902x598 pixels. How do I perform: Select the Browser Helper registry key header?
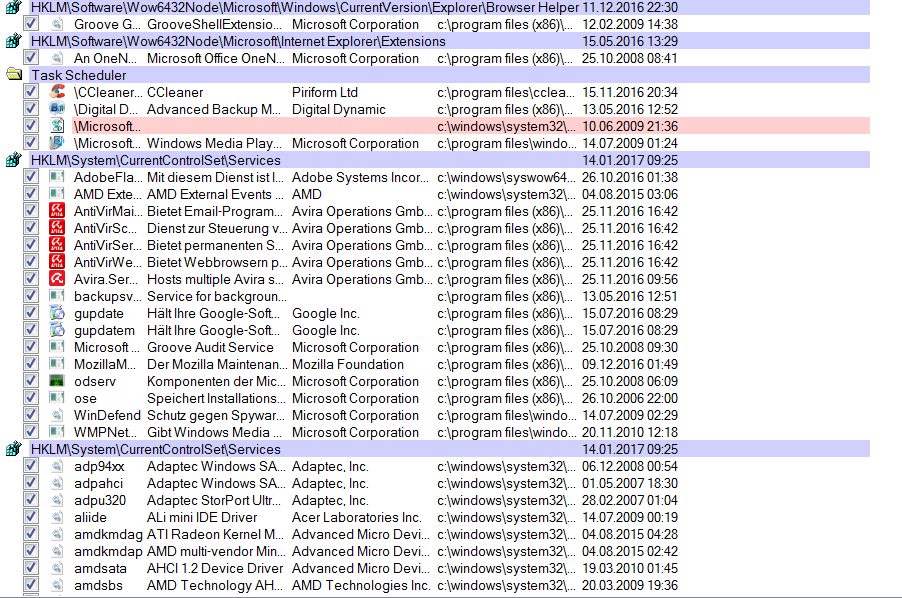(450, 7)
